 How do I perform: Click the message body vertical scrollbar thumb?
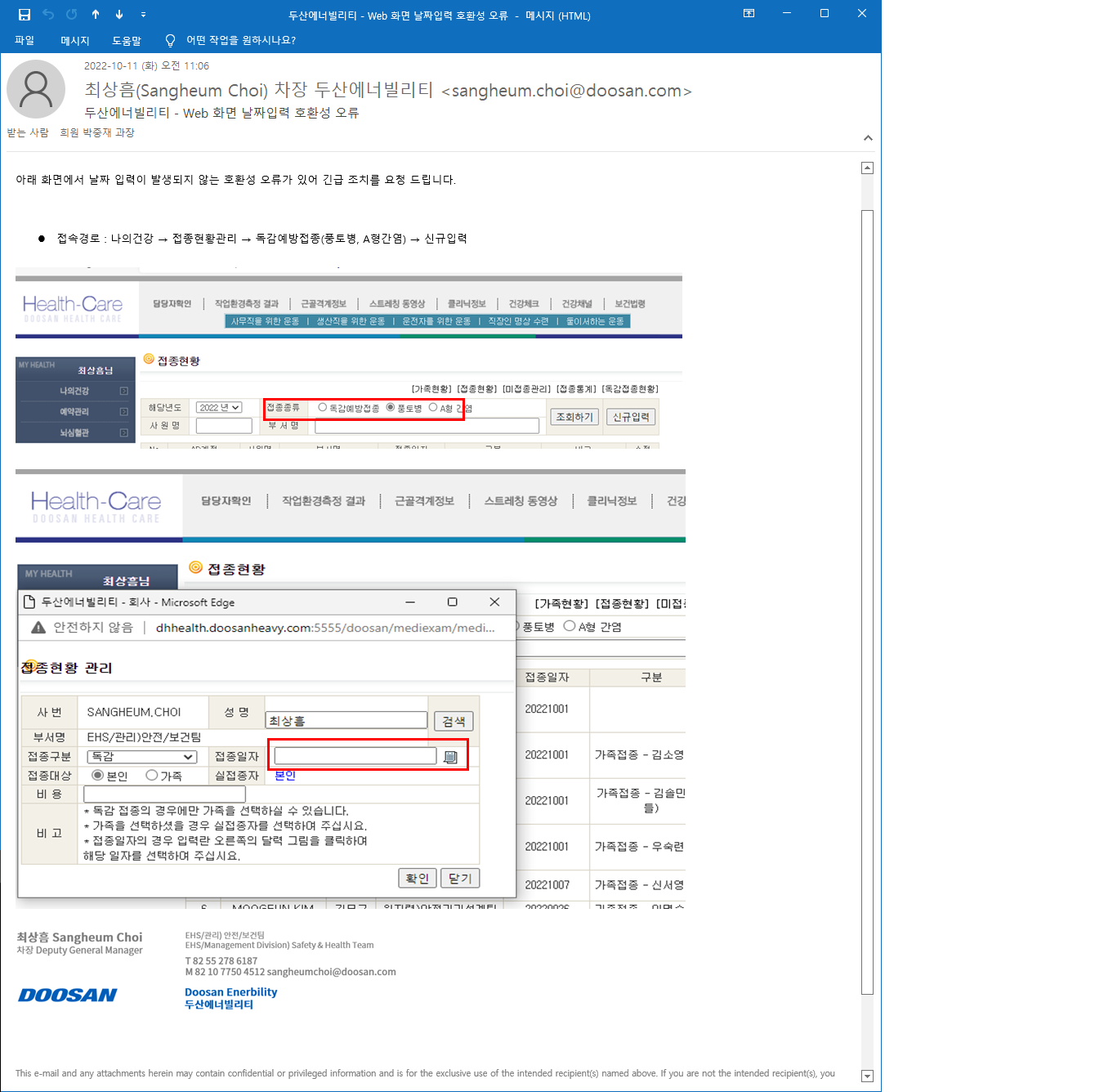868,602
